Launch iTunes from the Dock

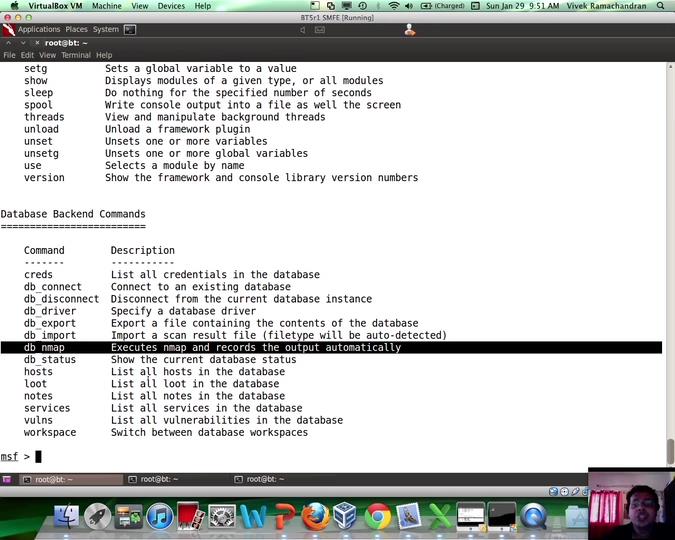[159, 516]
